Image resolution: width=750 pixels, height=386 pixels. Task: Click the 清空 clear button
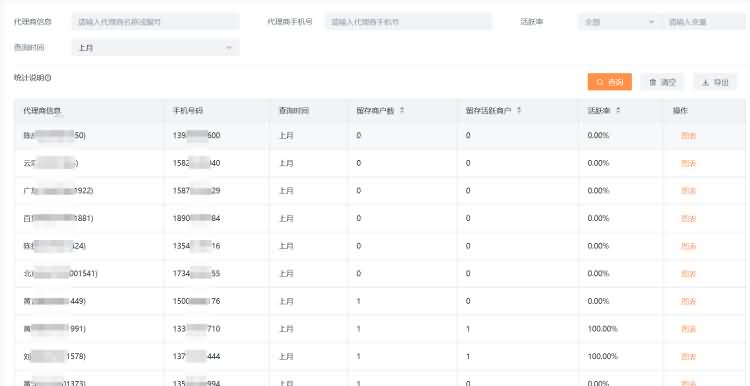coord(662,82)
